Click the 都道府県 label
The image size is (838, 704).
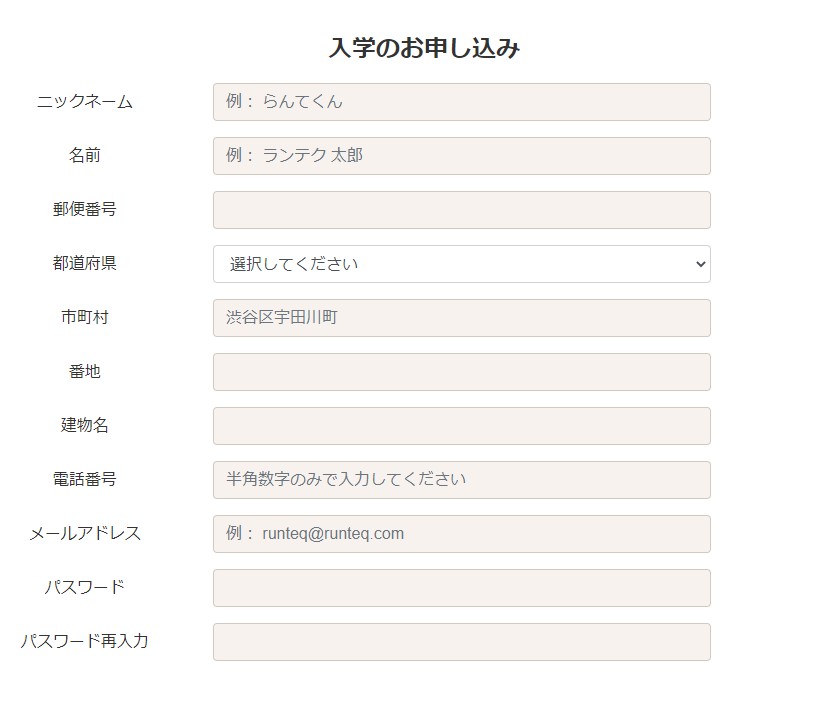coord(84,264)
